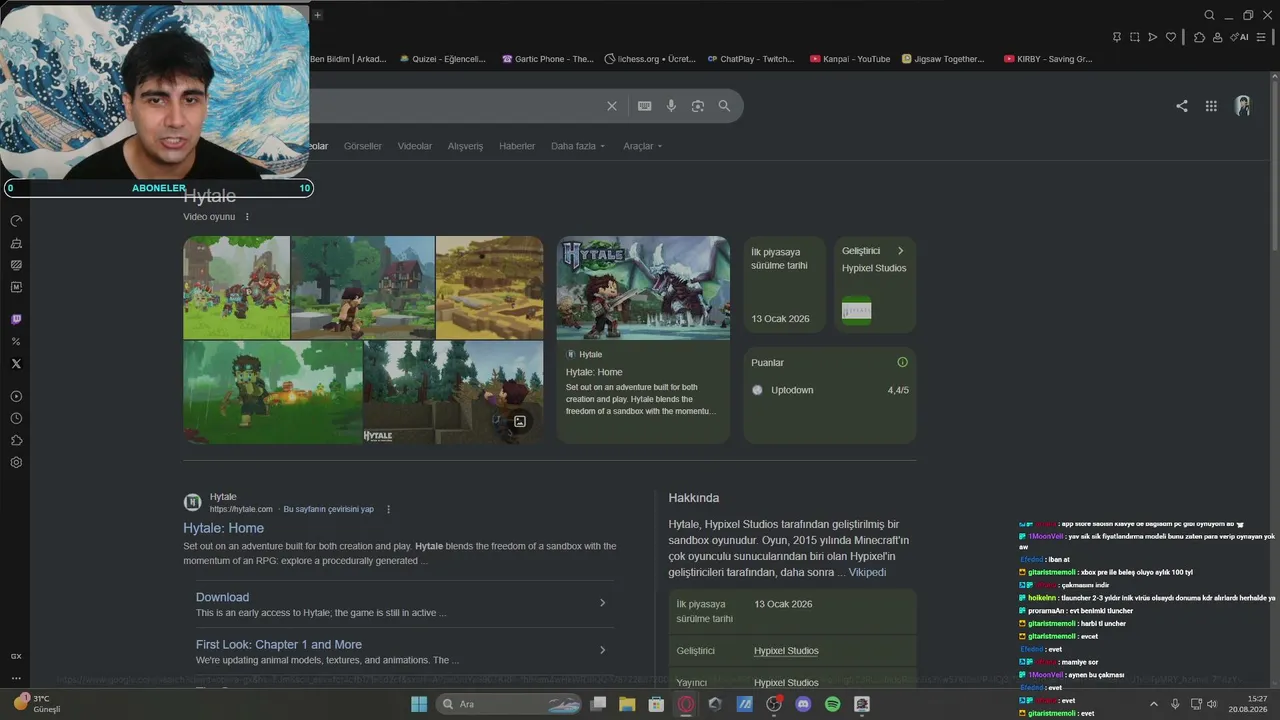This screenshot has width=1280, height=720.
Task: Click the volume icon in system tray
Action: (x=1212, y=704)
